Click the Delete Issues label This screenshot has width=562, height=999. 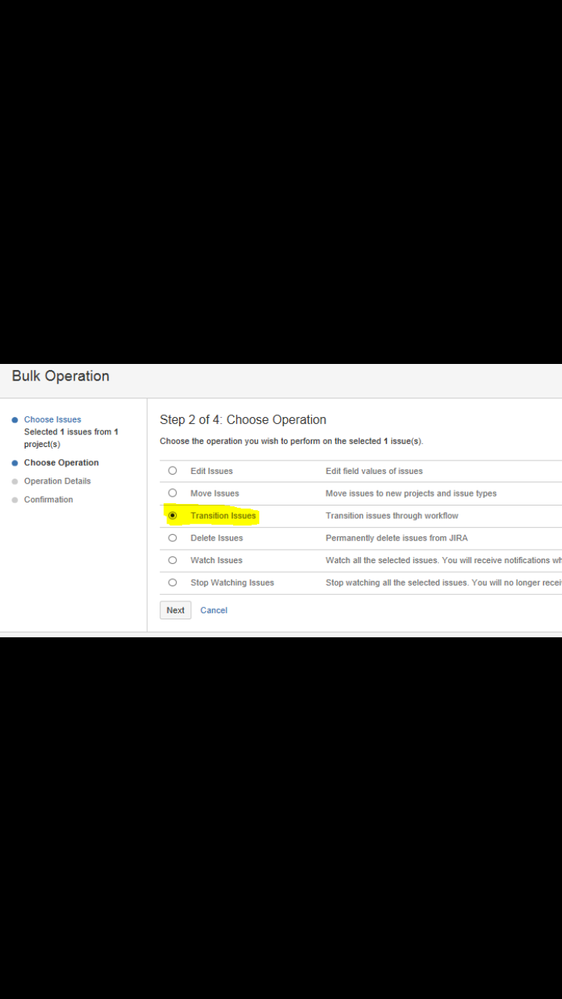click(x=217, y=538)
